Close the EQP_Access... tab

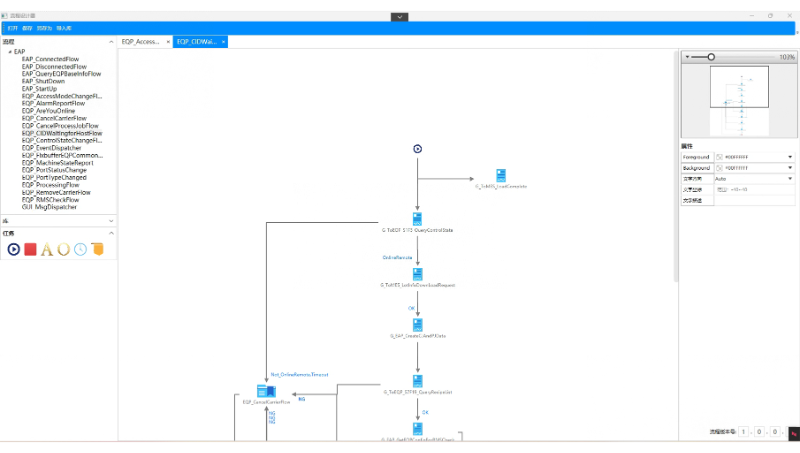pyautogui.click(x=168, y=42)
